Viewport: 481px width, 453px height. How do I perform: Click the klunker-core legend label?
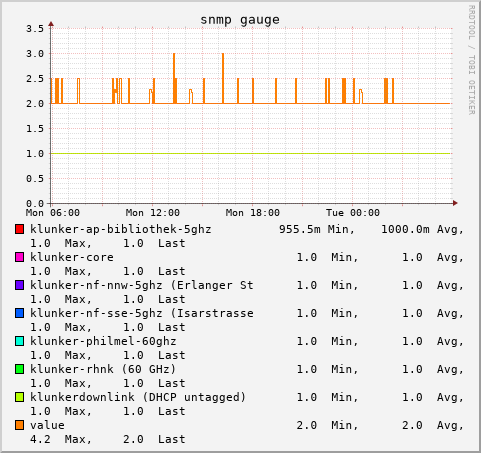[x=72, y=257]
